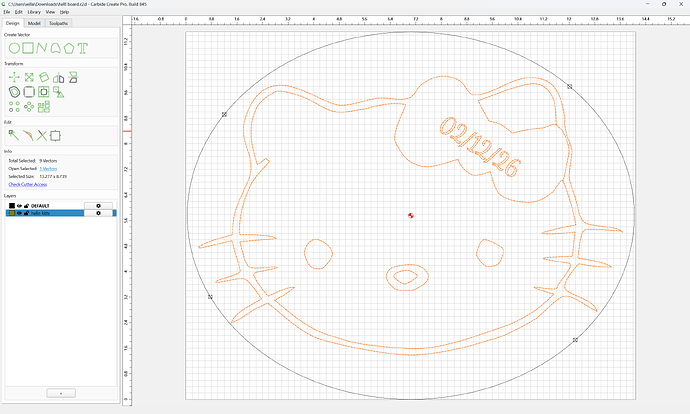Click the square-and-triangle group icon

[59, 92]
